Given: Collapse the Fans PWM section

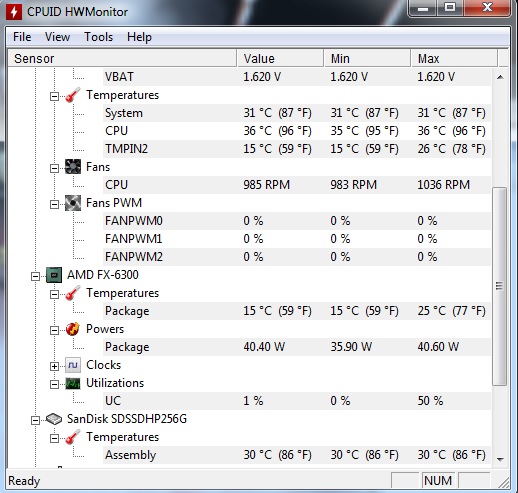Looking at the screenshot, I should (x=54, y=204).
